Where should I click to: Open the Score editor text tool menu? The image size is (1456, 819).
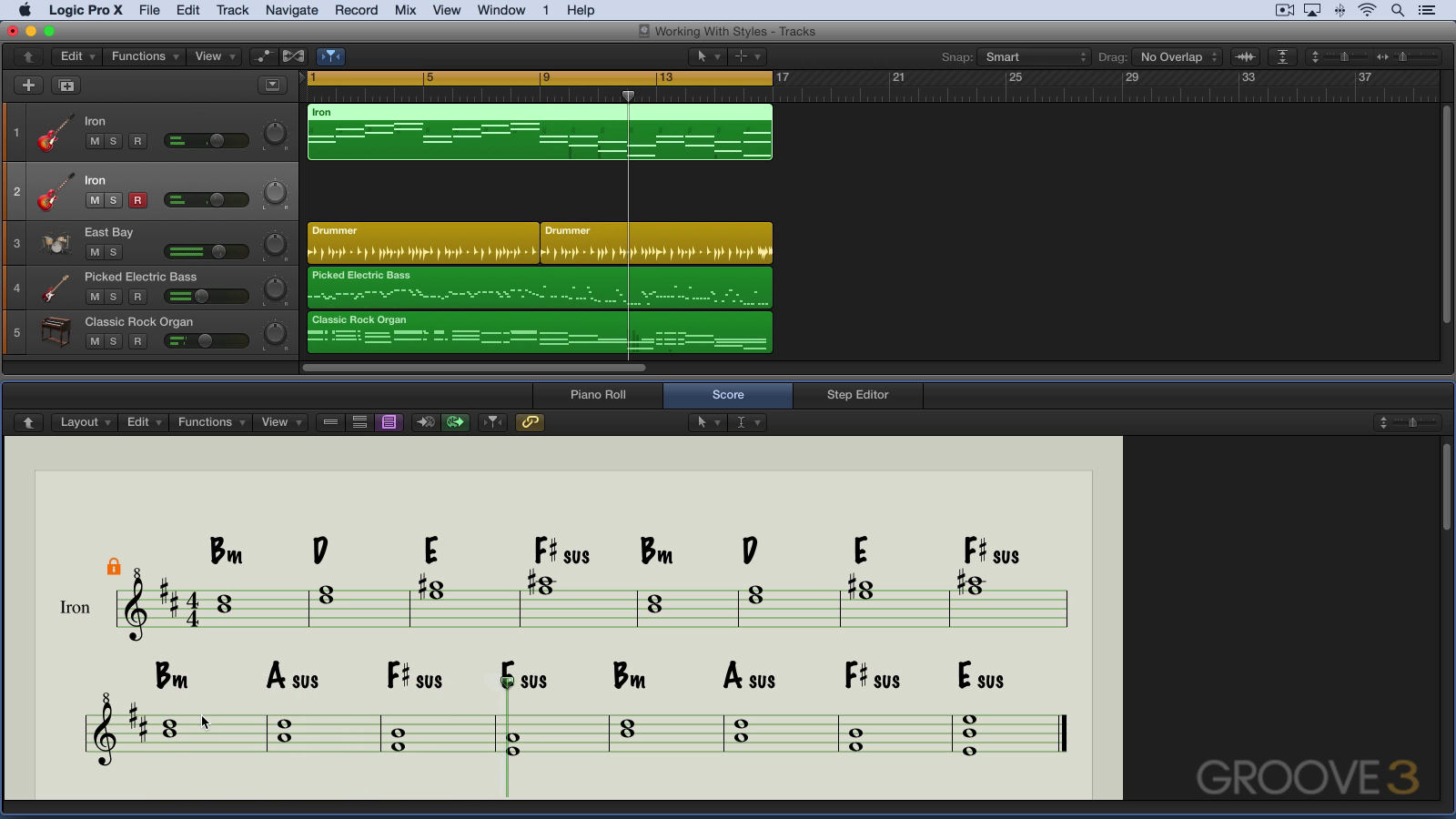(x=747, y=422)
